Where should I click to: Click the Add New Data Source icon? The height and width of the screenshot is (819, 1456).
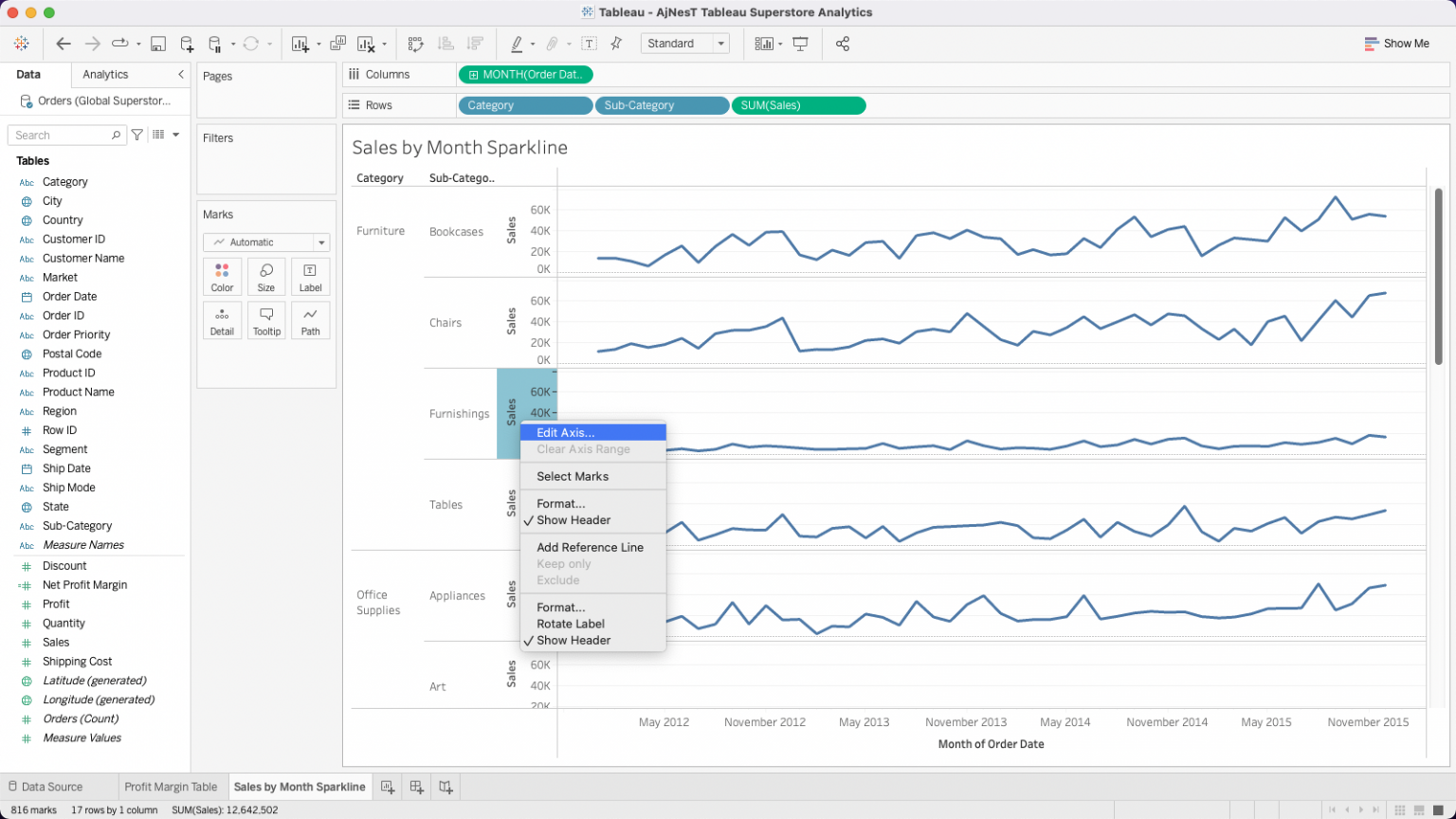[187, 44]
